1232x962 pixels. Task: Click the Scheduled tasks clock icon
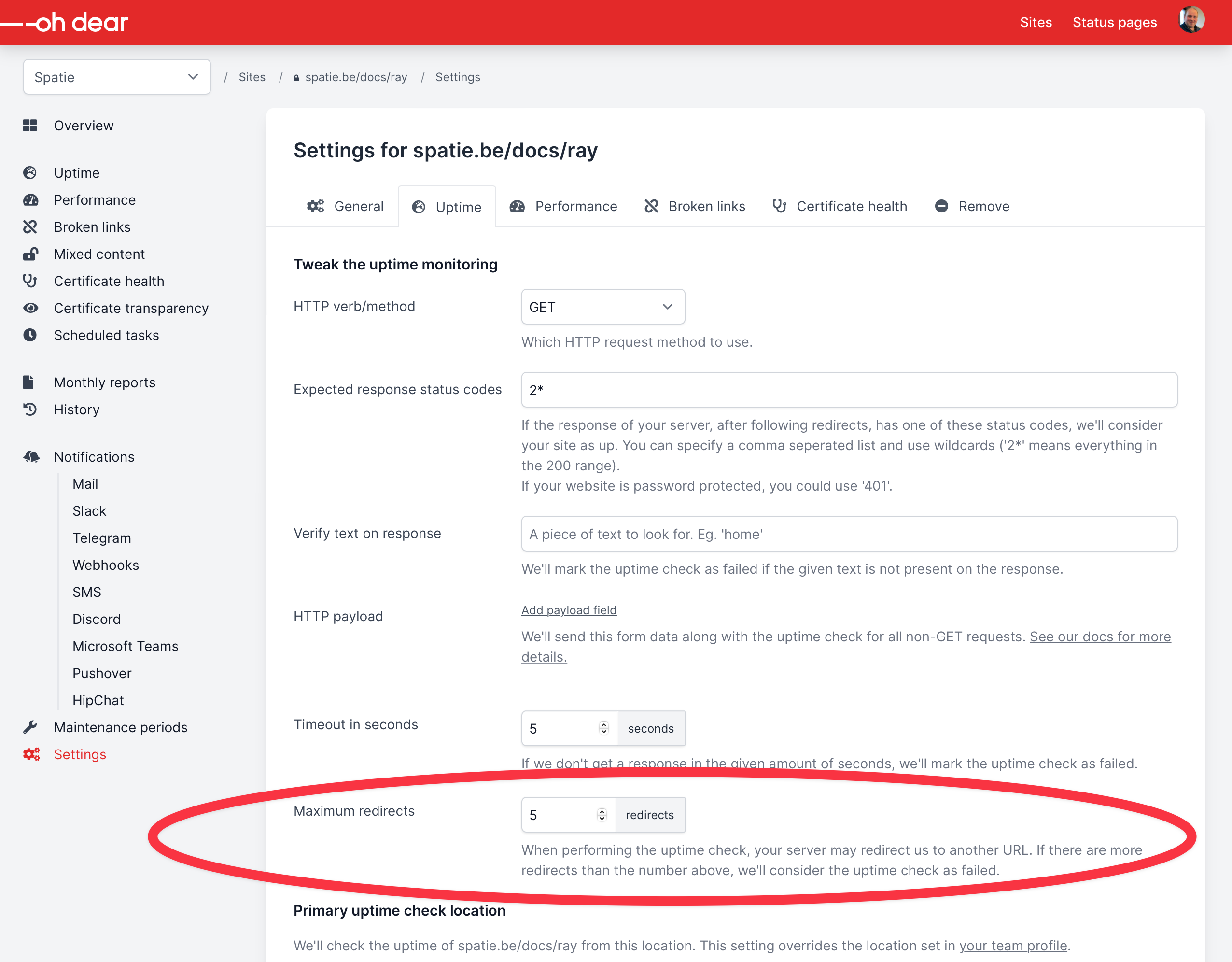[x=30, y=335]
